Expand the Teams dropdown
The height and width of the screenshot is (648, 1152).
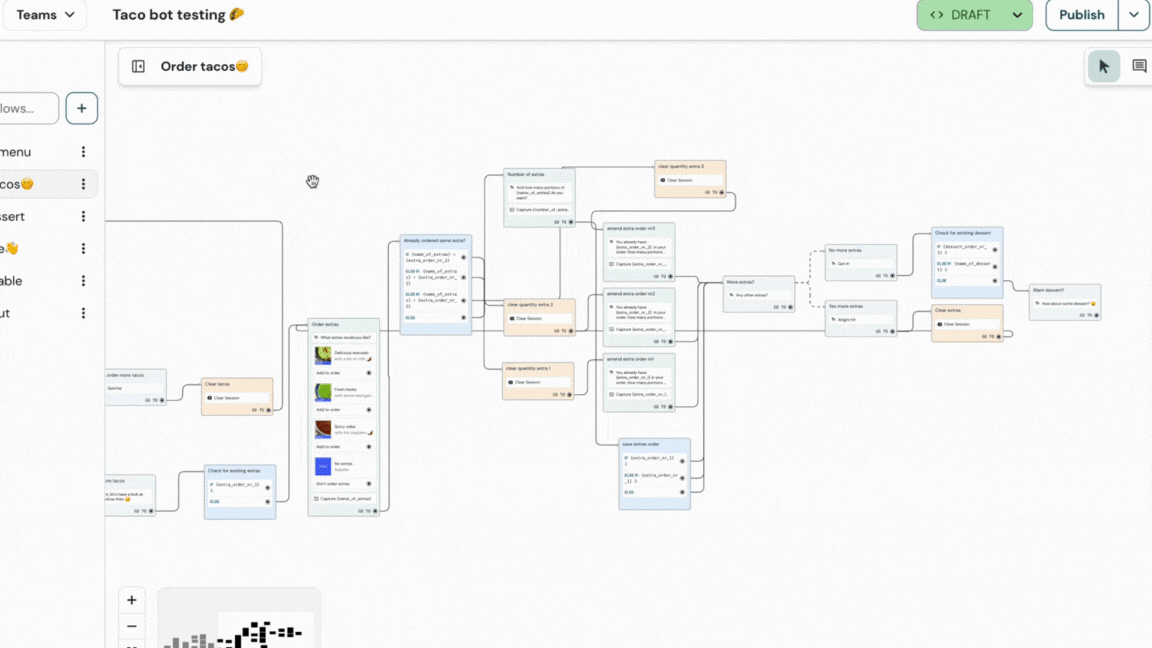(x=45, y=15)
